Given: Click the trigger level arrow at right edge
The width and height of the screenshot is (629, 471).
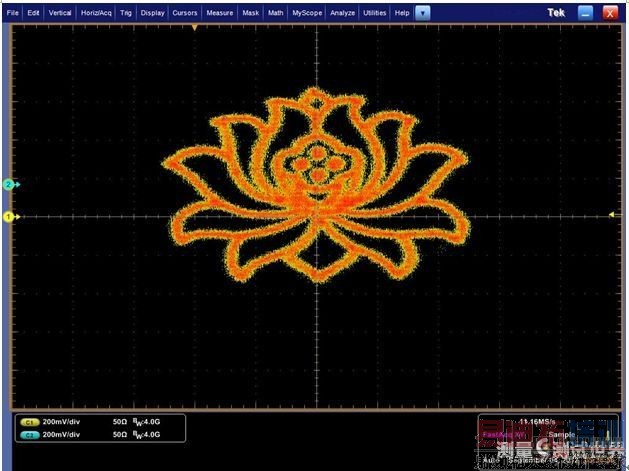Looking at the screenshot, I should (x=611, y=215).
